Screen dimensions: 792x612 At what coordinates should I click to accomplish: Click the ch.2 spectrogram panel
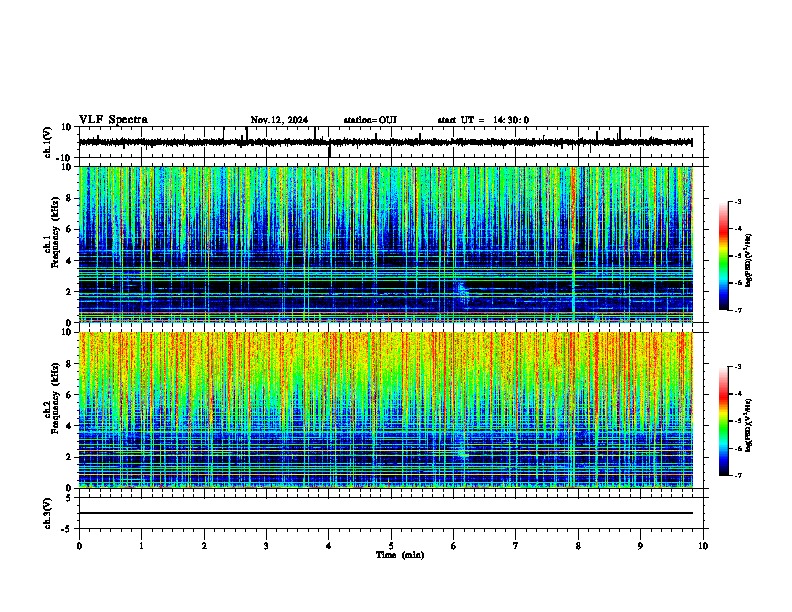click(385, 410)
